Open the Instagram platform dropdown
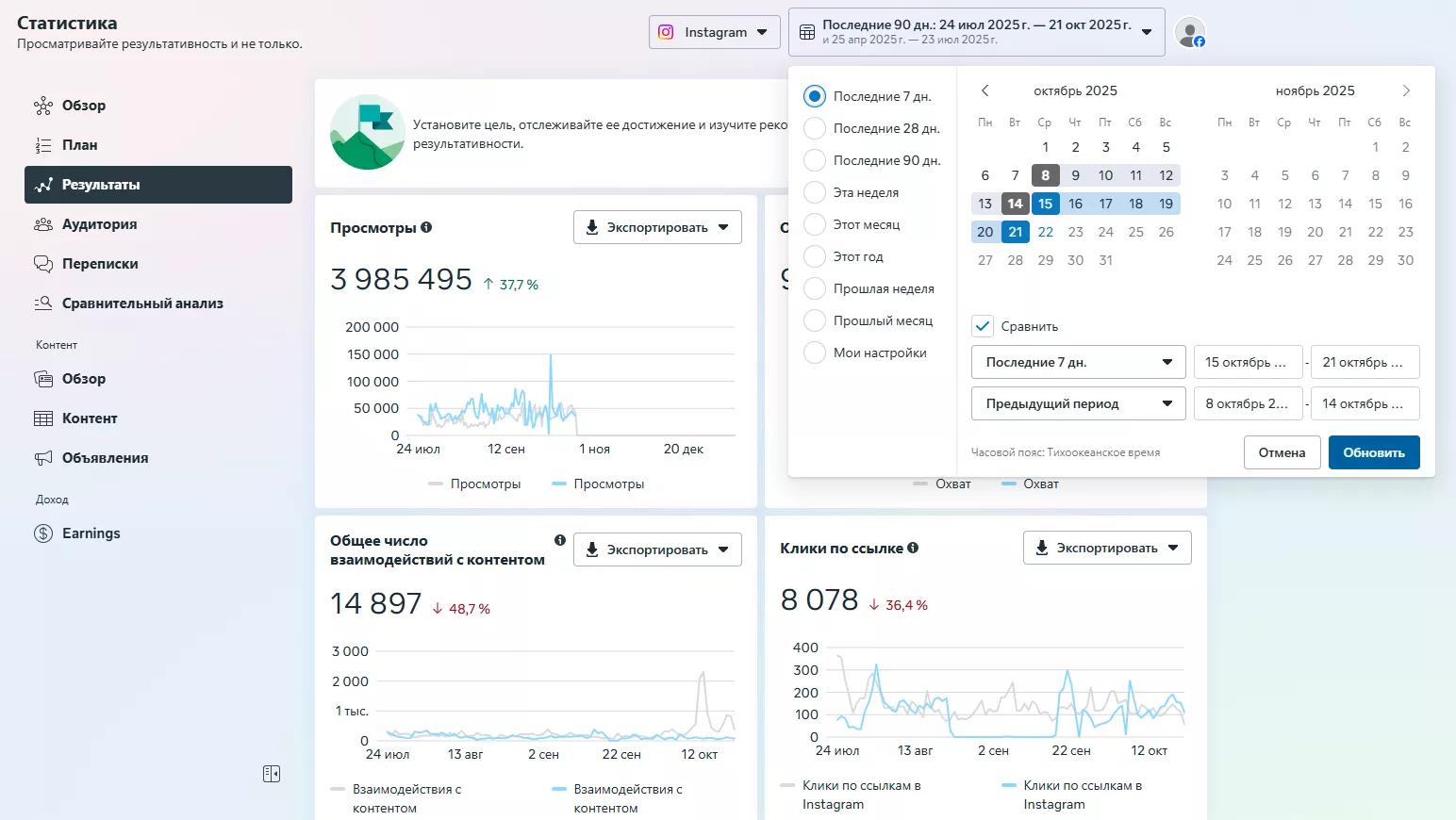This screenshot has height=820, width=1456. tap(714, 32)
